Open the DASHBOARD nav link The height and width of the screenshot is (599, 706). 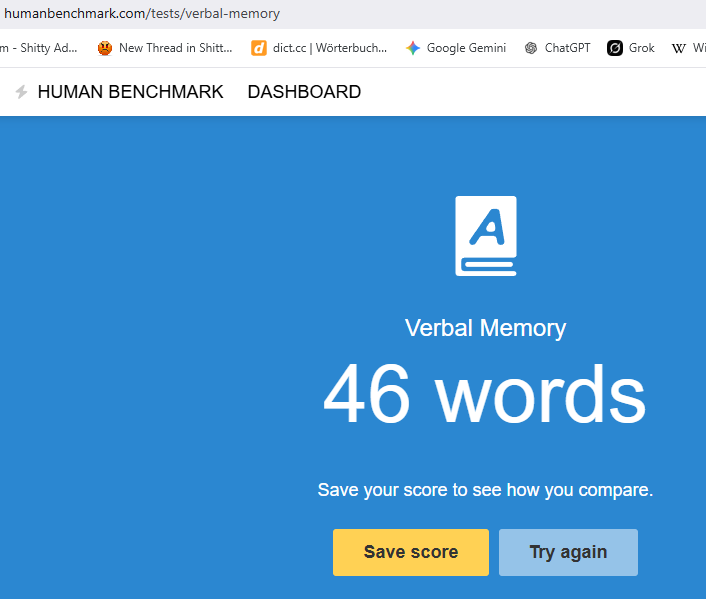click(x=304, y=92)
